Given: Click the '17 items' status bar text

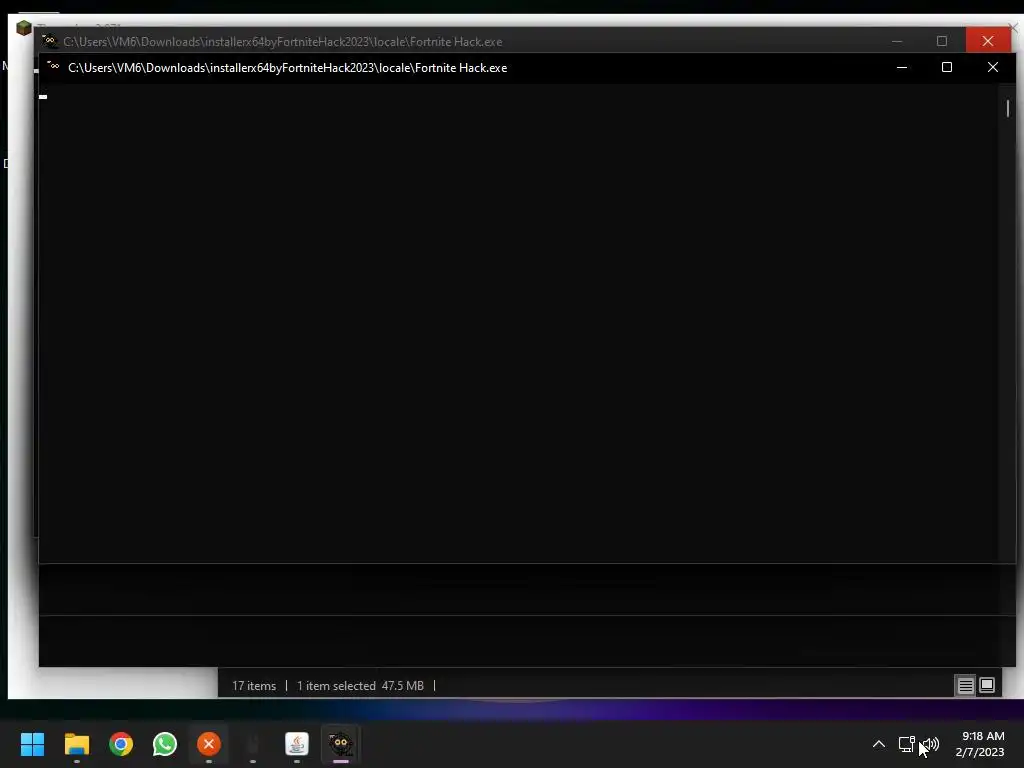Looking at the screenshot, I should point(254,686).
